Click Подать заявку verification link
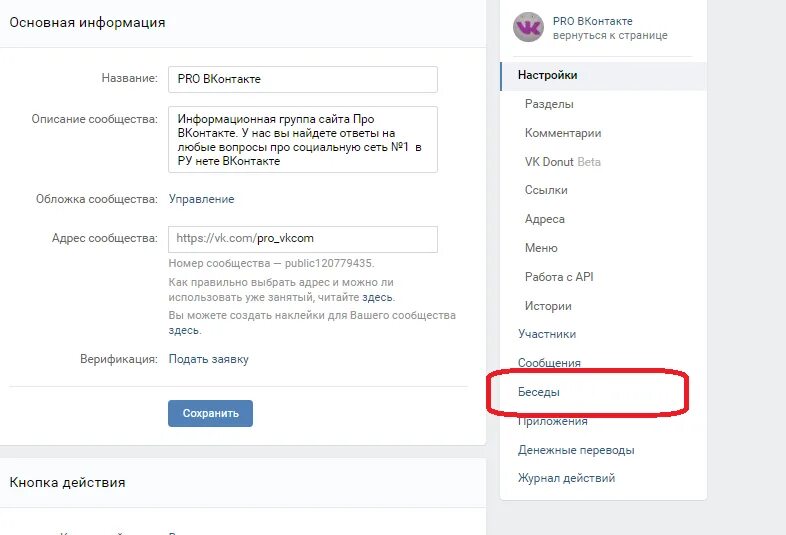This screenshot has height=535, width=786. point(209,360)
